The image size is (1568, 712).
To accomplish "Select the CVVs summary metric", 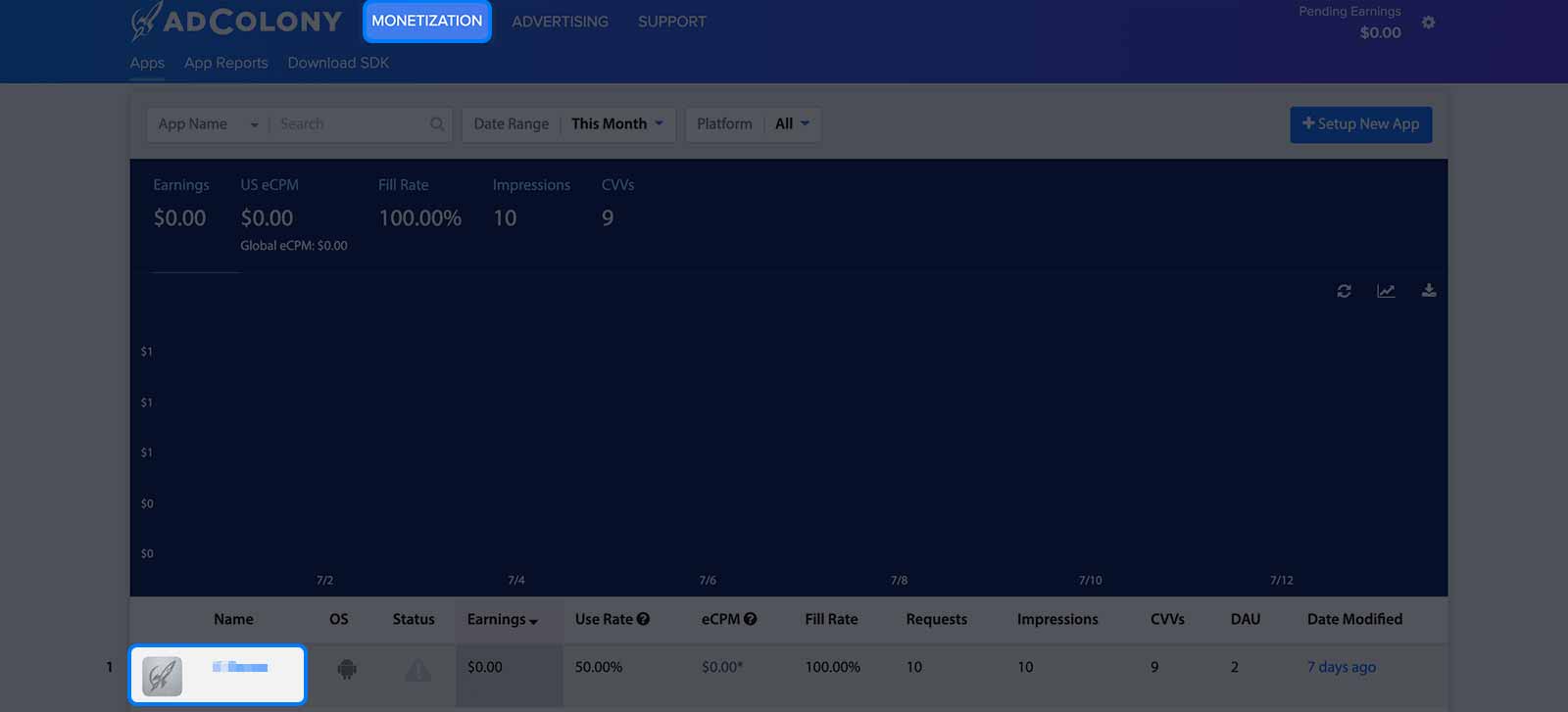I will 617,206.
